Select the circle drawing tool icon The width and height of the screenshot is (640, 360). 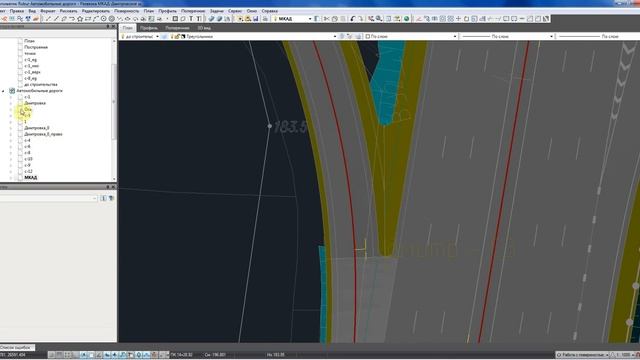[x=104, y=19]
